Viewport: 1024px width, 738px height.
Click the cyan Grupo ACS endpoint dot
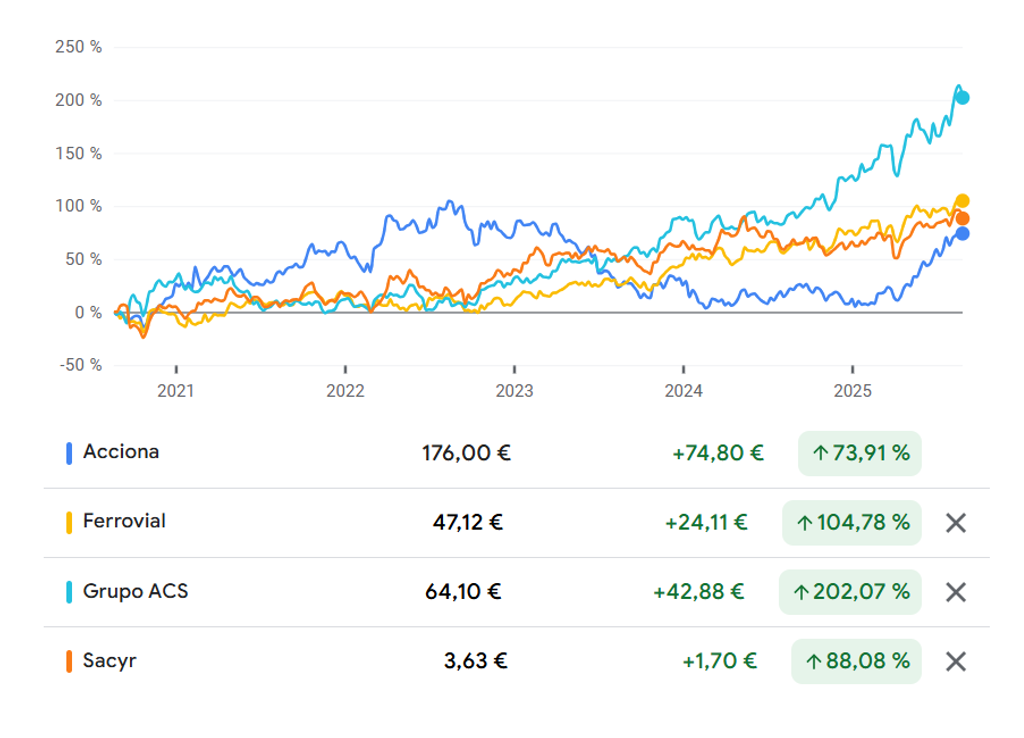[962, 97]
